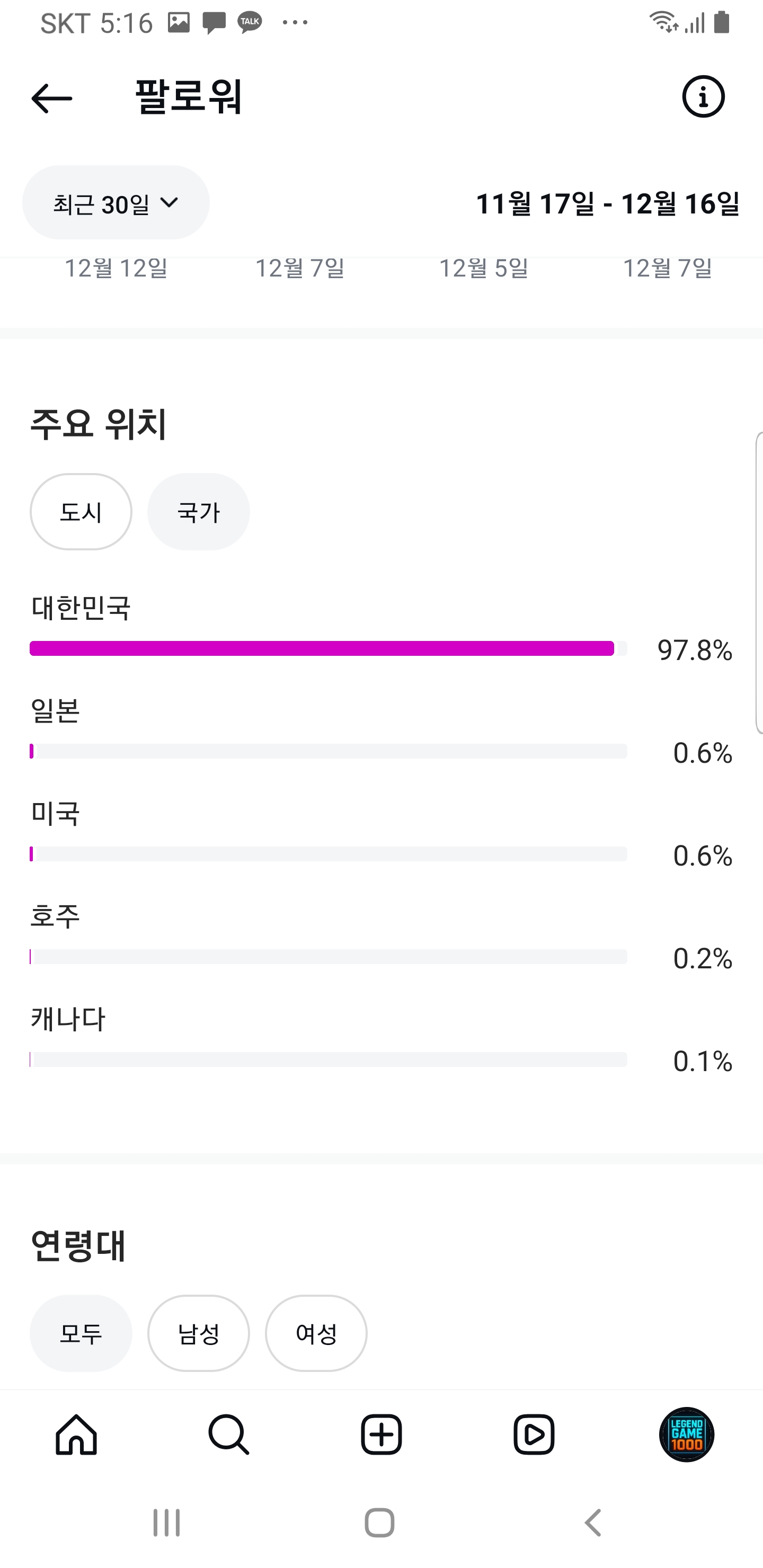Tap the back arrow icon
This screenshot has width=763, height=1568.
52,98
